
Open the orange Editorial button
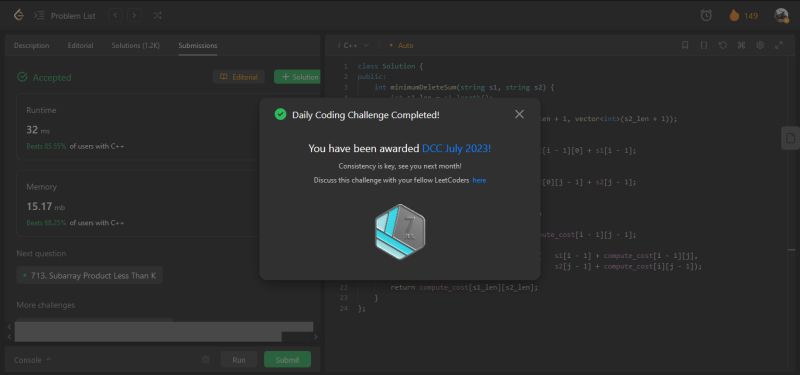[x=239, y=77]
